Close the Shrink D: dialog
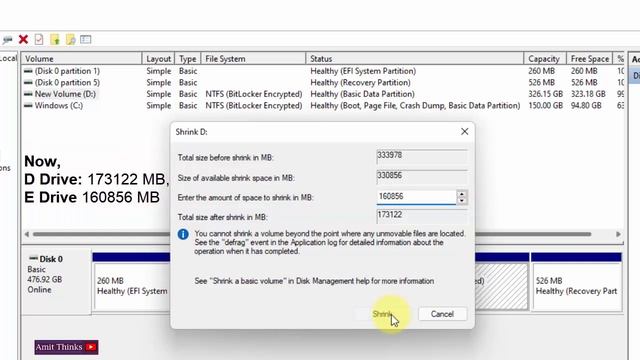The image size is (640, 360). coord(464,131)
